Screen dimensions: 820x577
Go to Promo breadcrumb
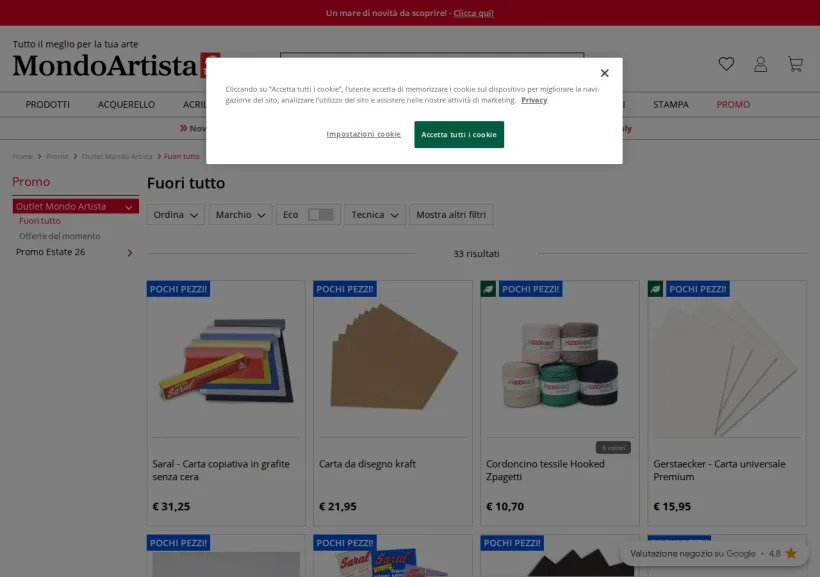click(57, 156)
